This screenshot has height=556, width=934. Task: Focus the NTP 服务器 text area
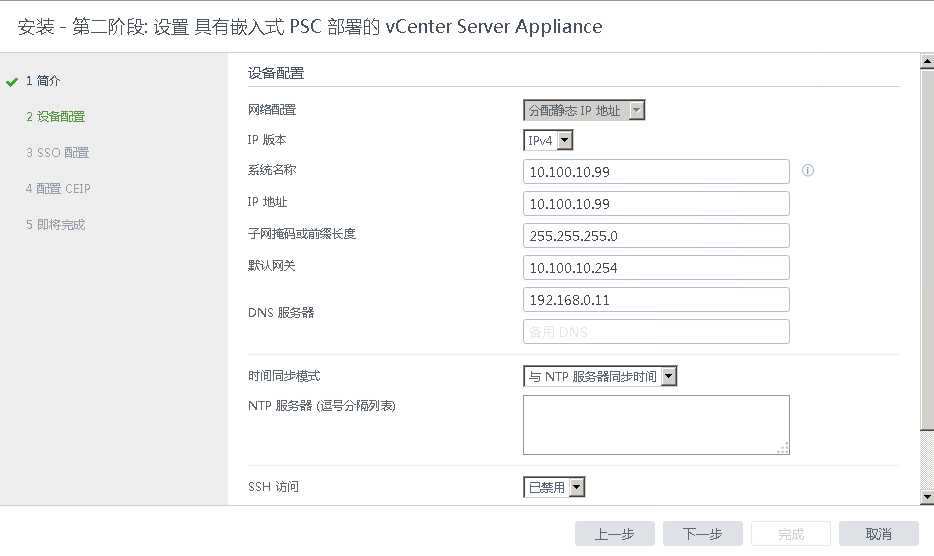(656, 425)
